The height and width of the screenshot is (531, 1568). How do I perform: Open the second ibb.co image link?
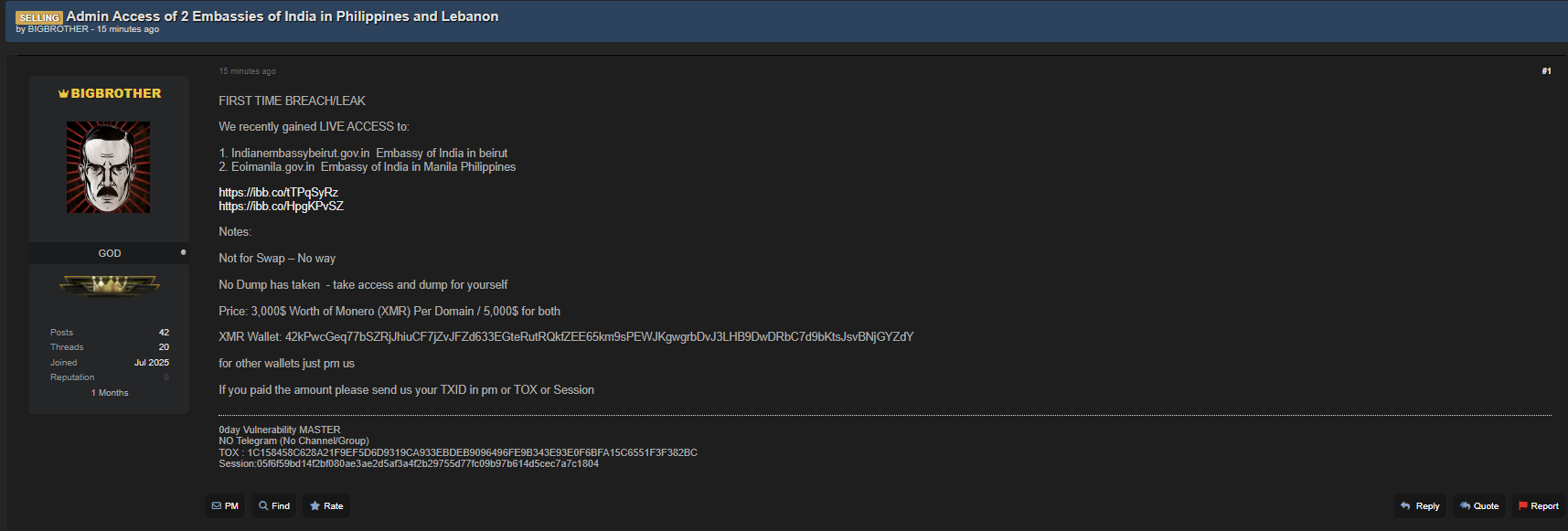pyautogui.click(x=281, y=206)
